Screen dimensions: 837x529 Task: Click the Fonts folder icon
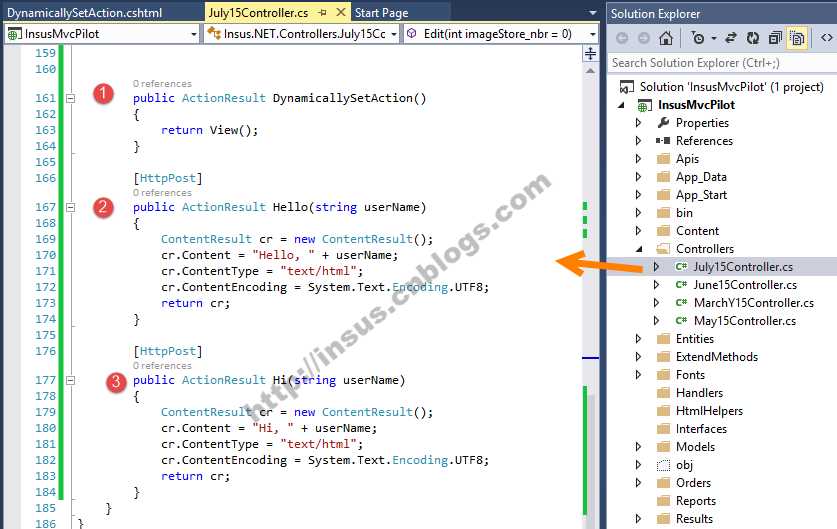pyautogui.click(x=664, y=375)
